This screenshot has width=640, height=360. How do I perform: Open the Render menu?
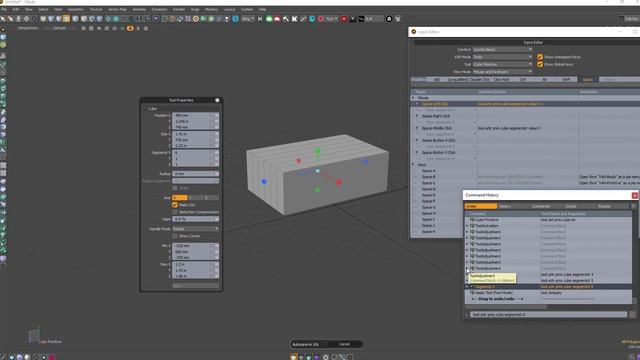click(x=179, y=9)
